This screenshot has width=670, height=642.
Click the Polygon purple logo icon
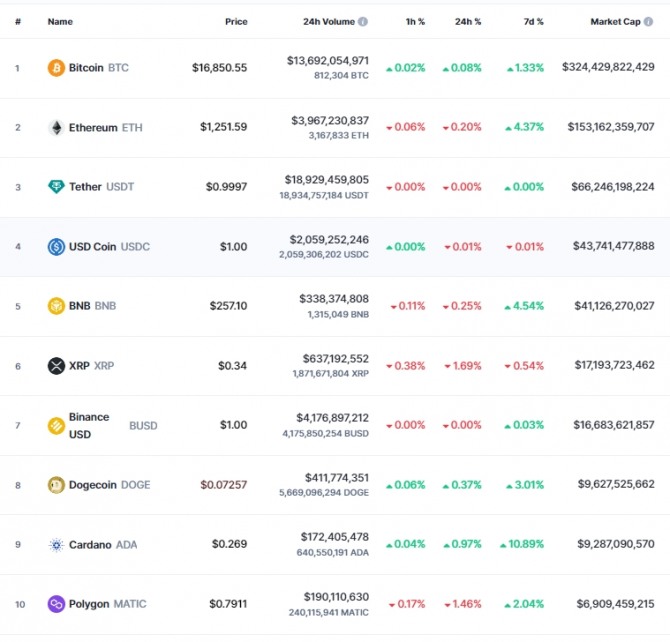(56, 604)
